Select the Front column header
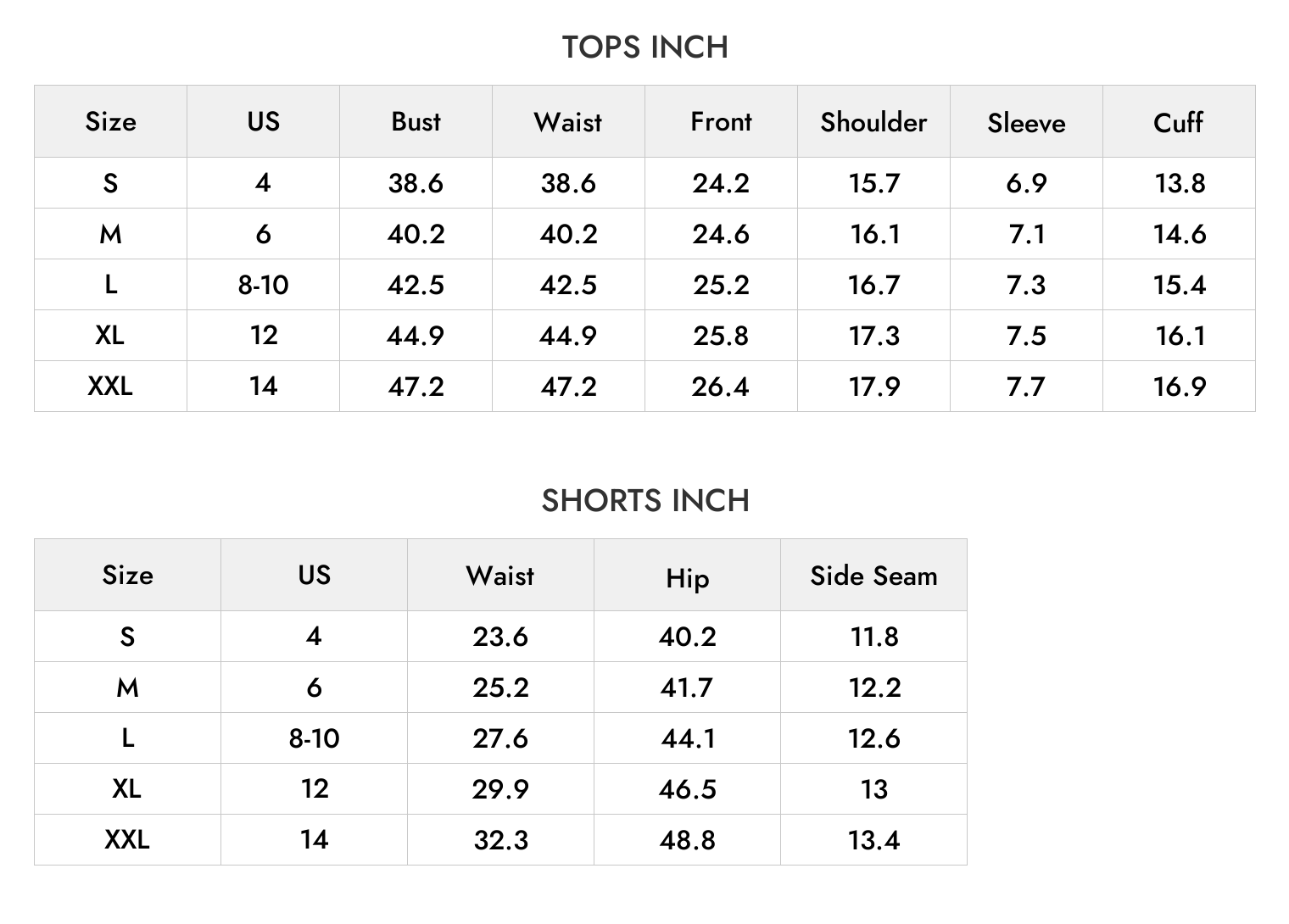The image size is (1289, 924). 721,121
